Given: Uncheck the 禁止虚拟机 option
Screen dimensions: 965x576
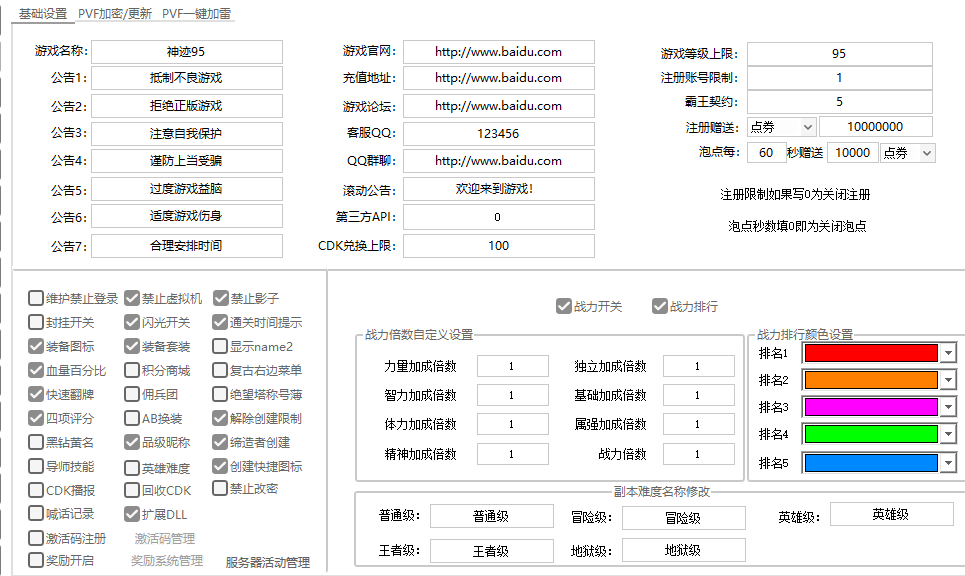Looking at the screenshot, I should point(132,298).
